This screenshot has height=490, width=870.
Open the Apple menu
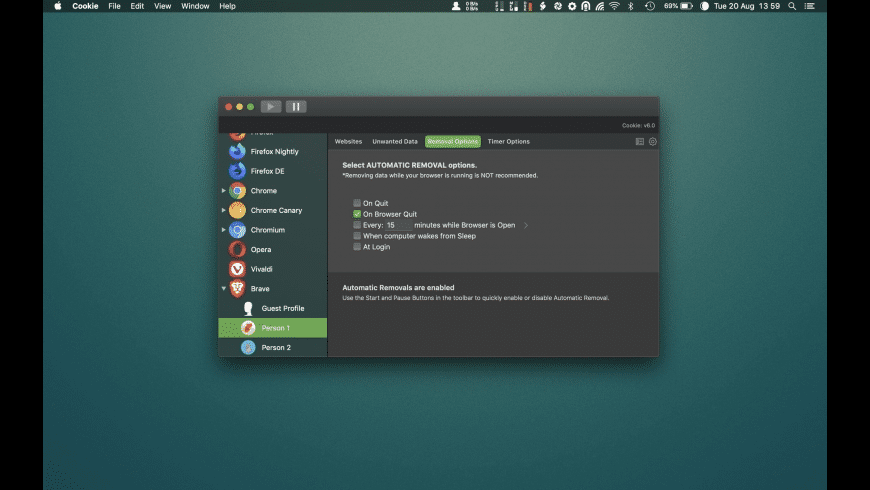point(58,6)
